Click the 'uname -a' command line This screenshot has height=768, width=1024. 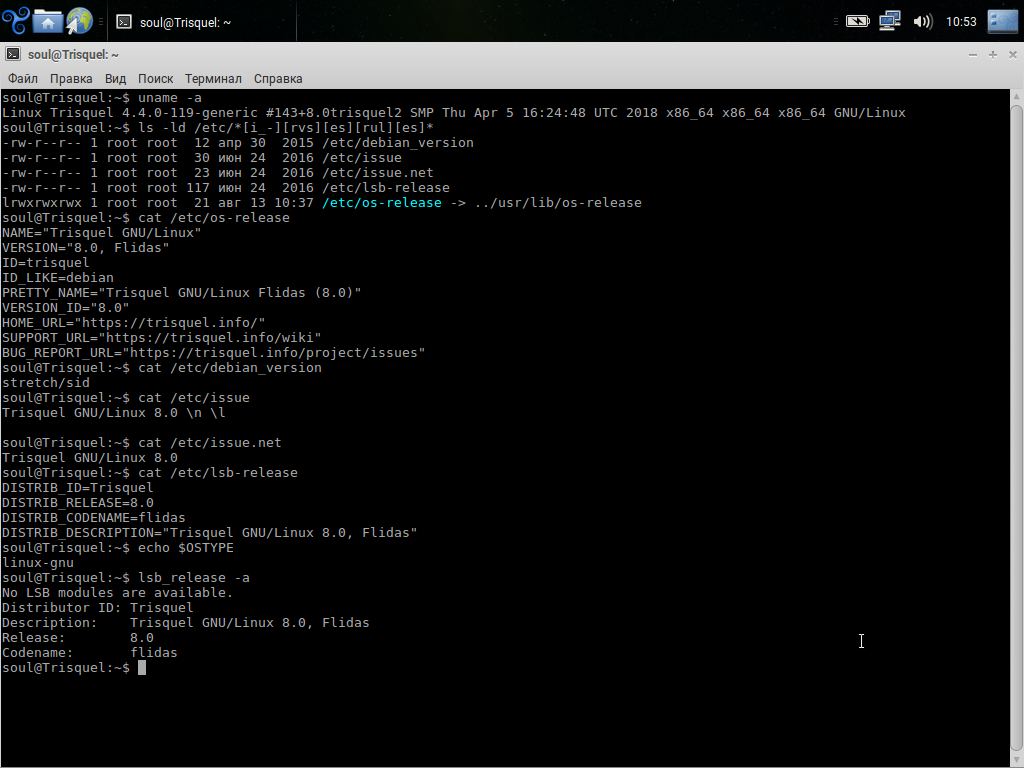pos(102,98)
